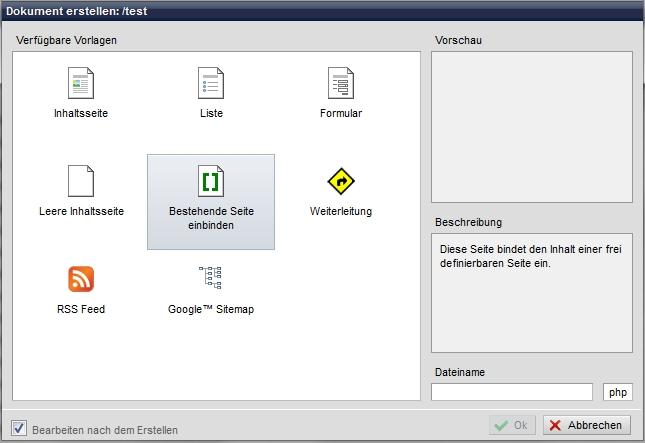Screen dimensions: 645x443
Task: Click the 'Bearbeiten nach dem Erstellen' label text
Action: click(105, 430)
